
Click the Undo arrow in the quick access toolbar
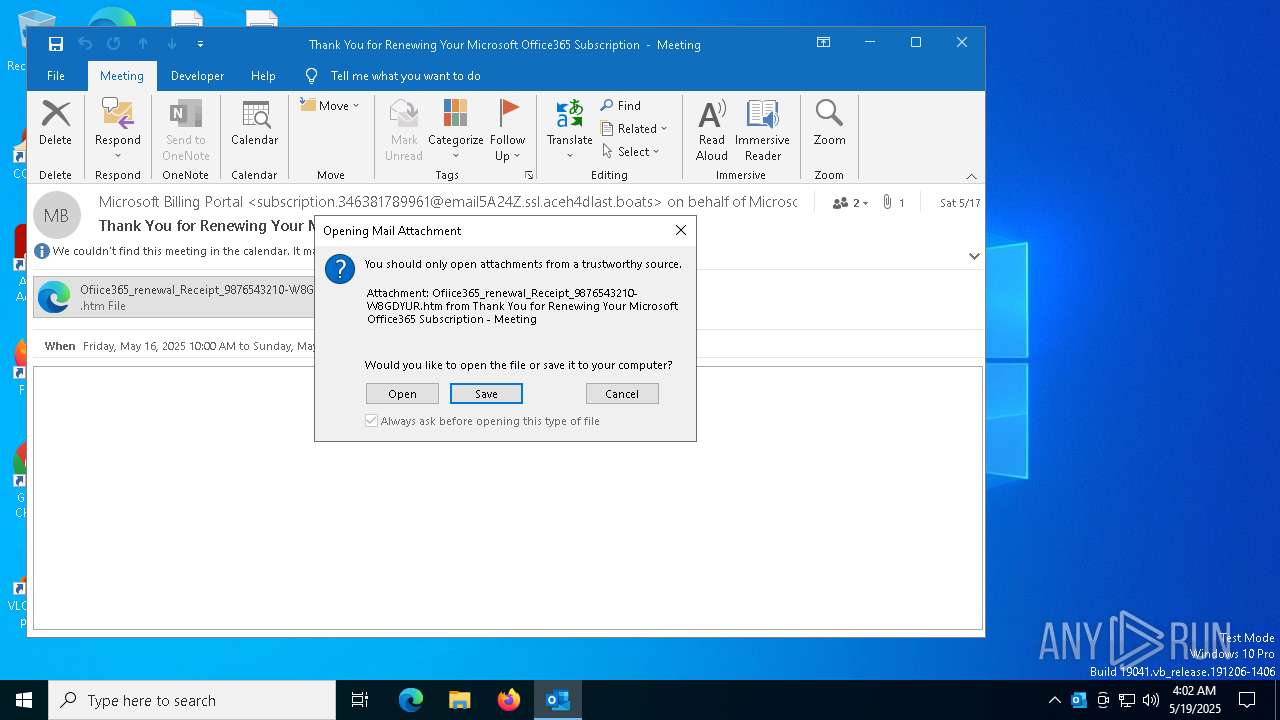coord(85,44)
